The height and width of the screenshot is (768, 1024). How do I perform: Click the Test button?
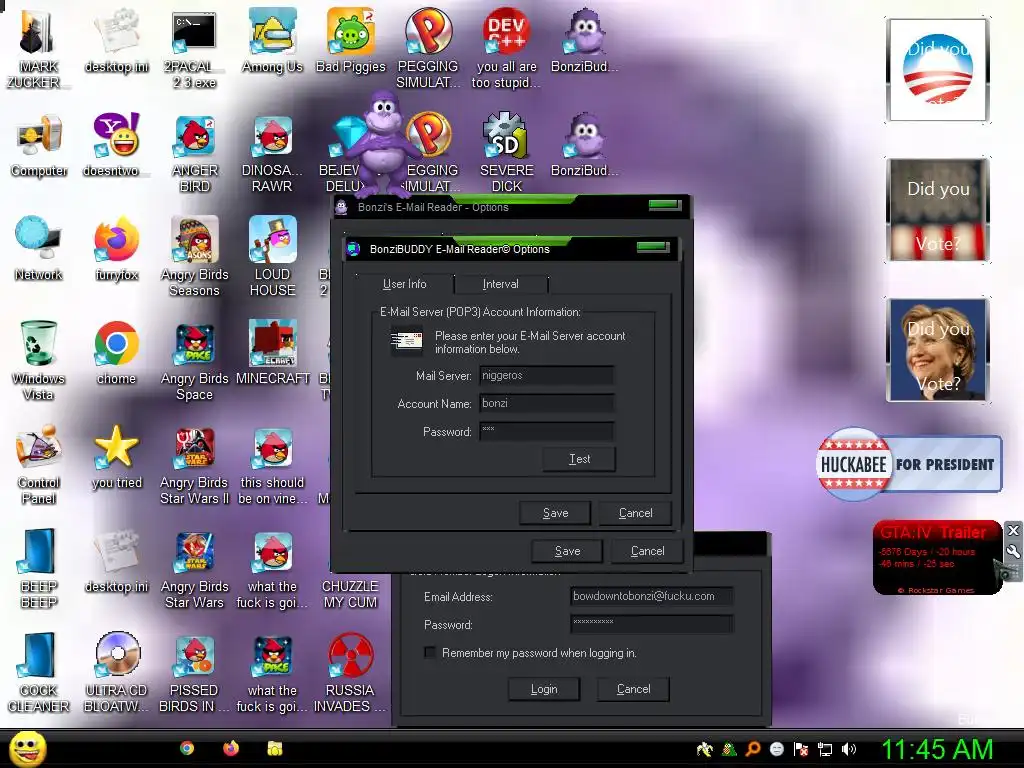(x=579, y=459)
